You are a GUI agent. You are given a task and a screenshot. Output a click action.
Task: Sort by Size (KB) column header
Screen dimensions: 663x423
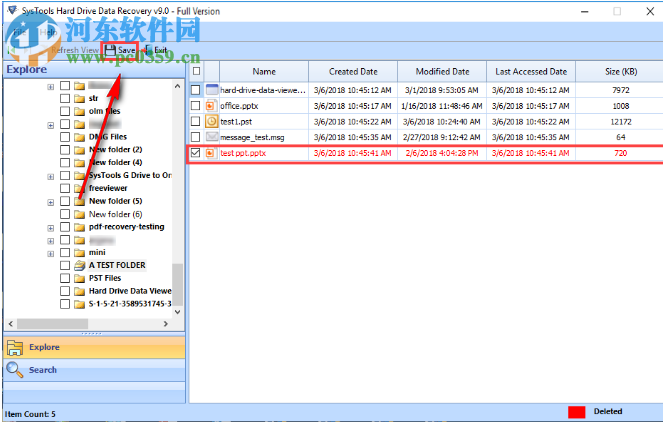tap(620, 71)
